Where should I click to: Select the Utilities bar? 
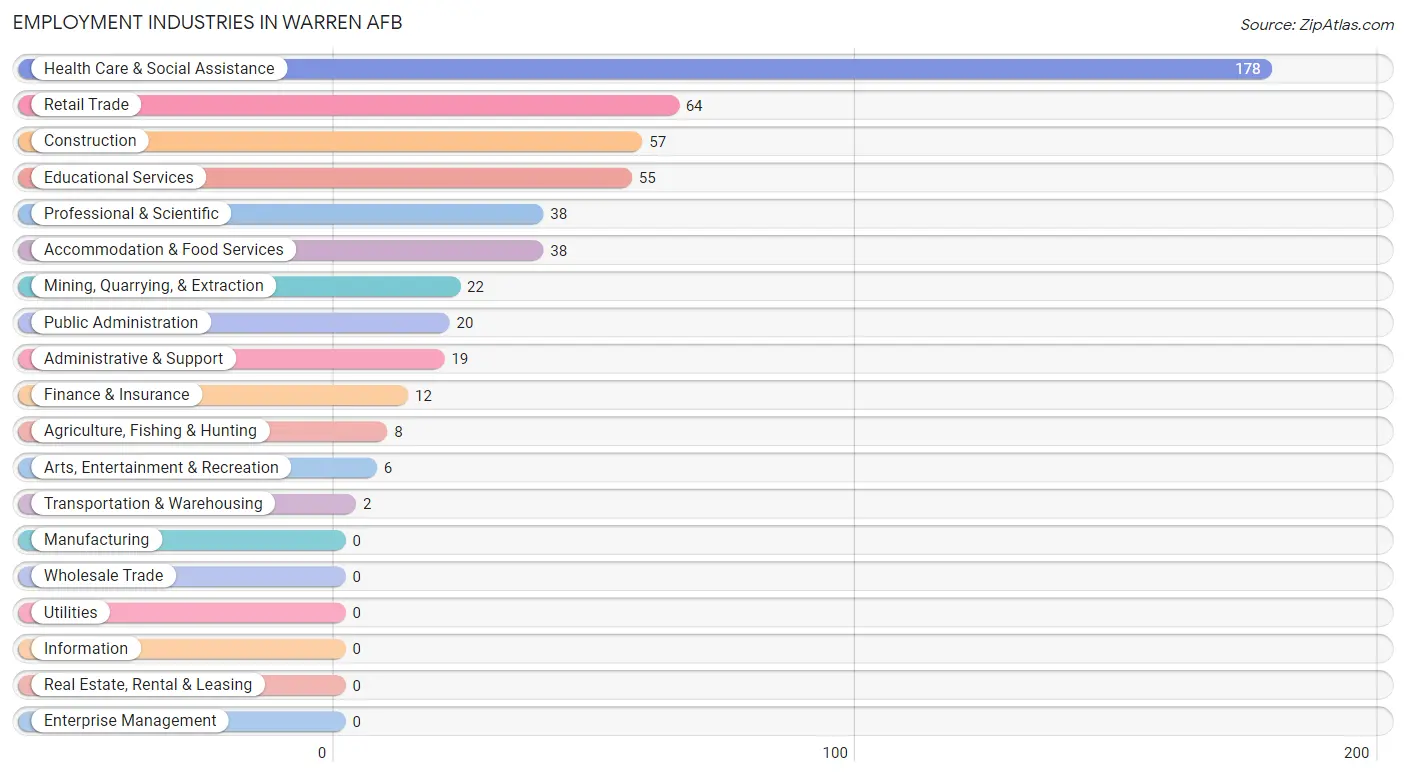181,612
